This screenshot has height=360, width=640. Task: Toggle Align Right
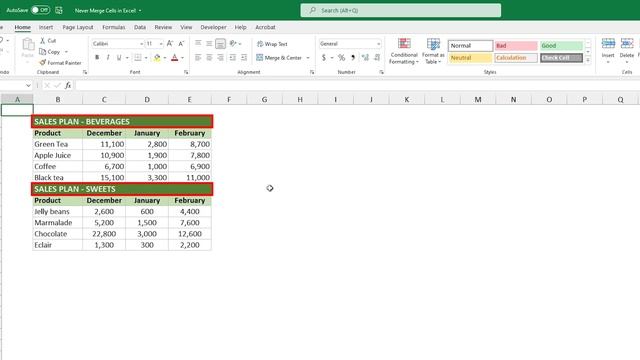[x=220, y=58]
